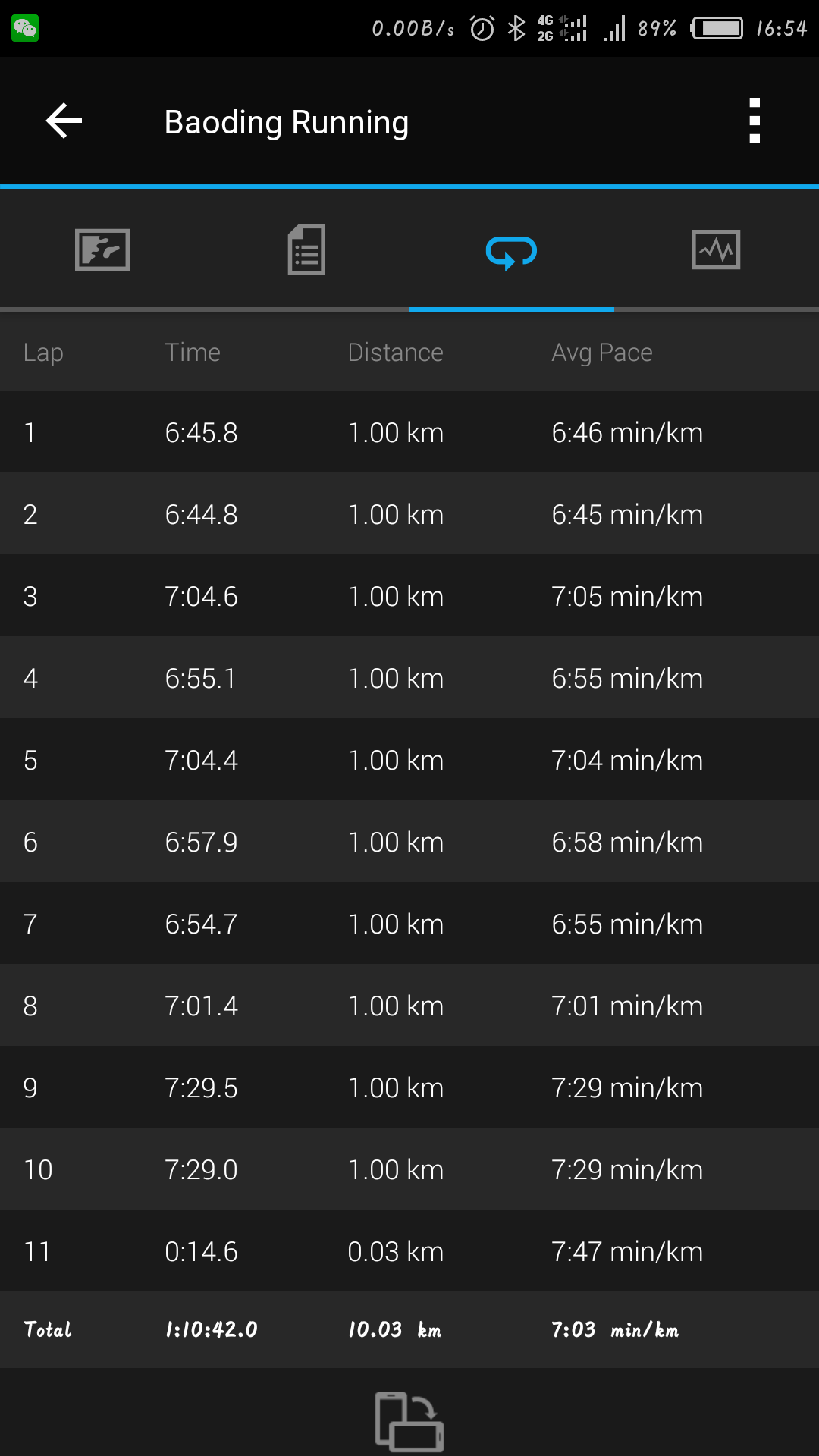Tap the WeChat notification icon
The height and width of the screenshot is (1456, 819).
click(x=25, y=29)
